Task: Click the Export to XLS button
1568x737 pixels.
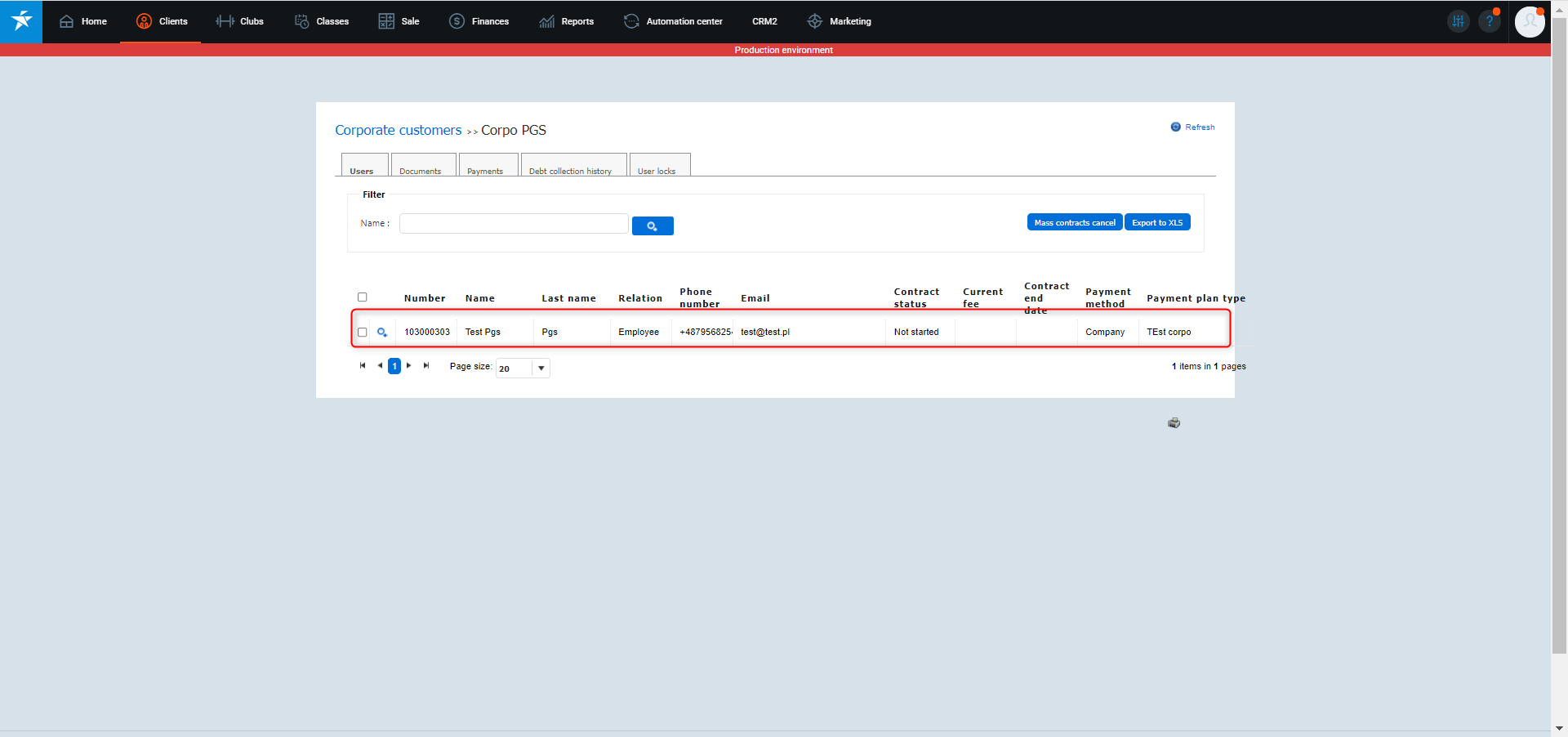Action: pyautogui.click(x=1156, y=222)
